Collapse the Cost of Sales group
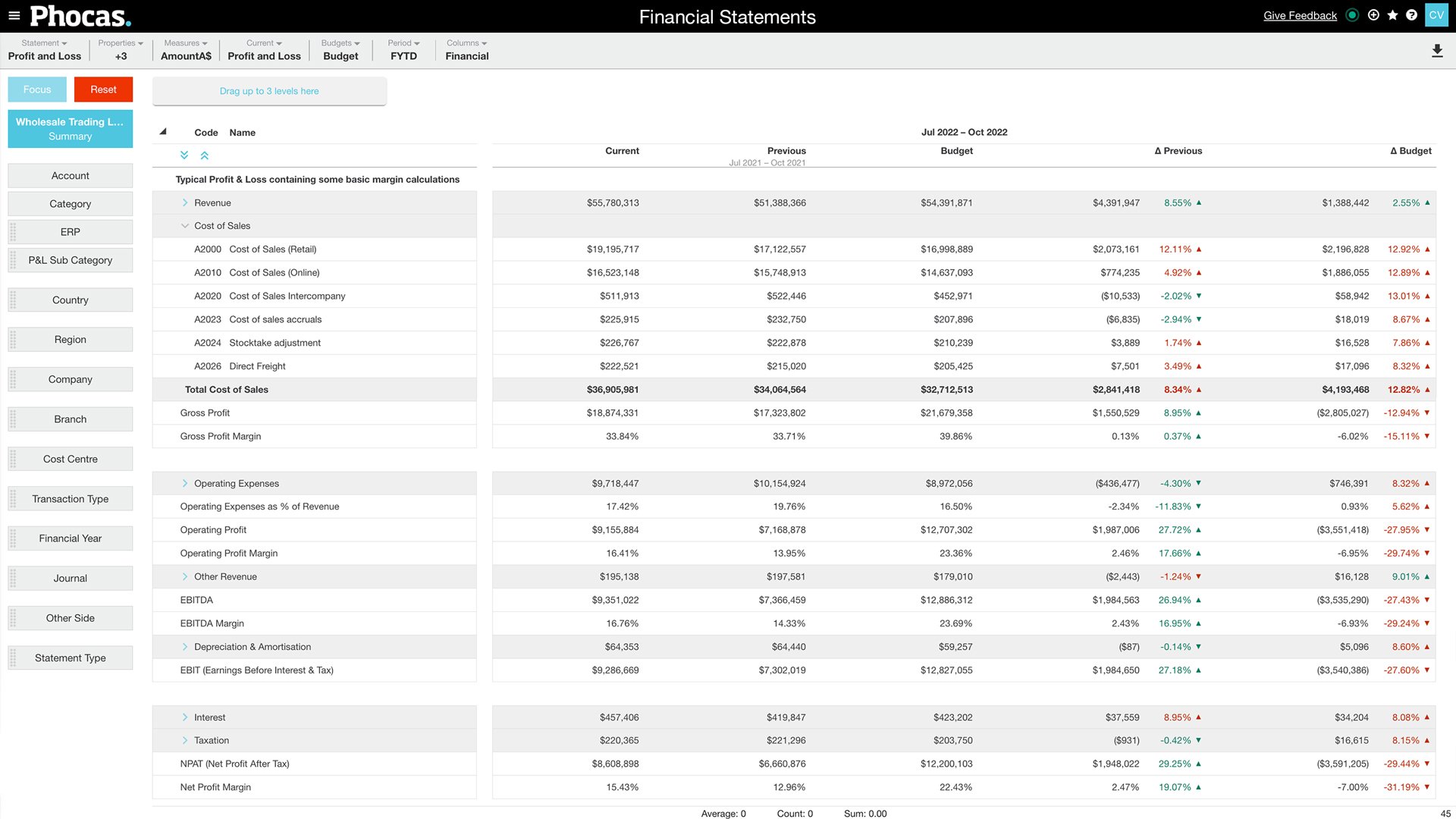Viewport: 1456px width, 819px height. (x=185, y=226)
